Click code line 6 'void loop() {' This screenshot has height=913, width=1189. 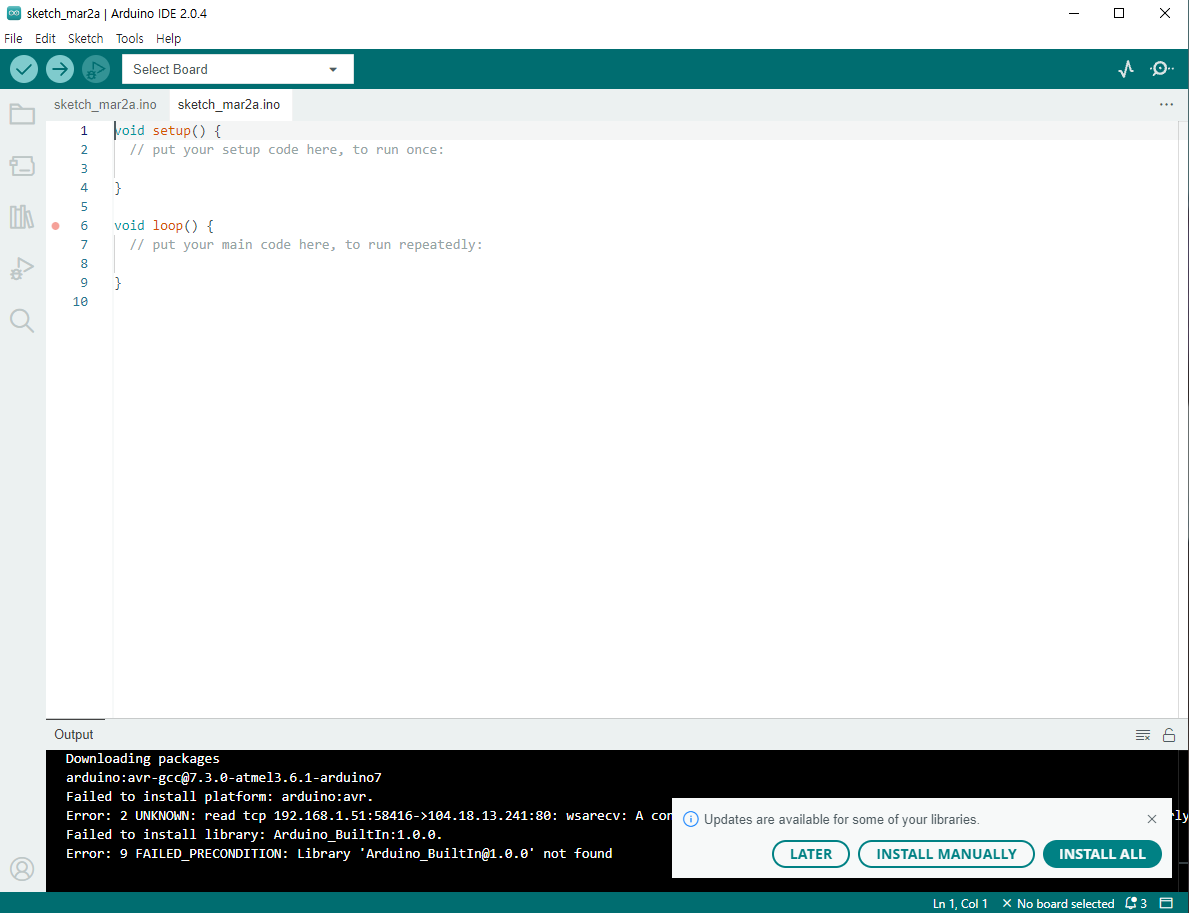click(164, 225)
